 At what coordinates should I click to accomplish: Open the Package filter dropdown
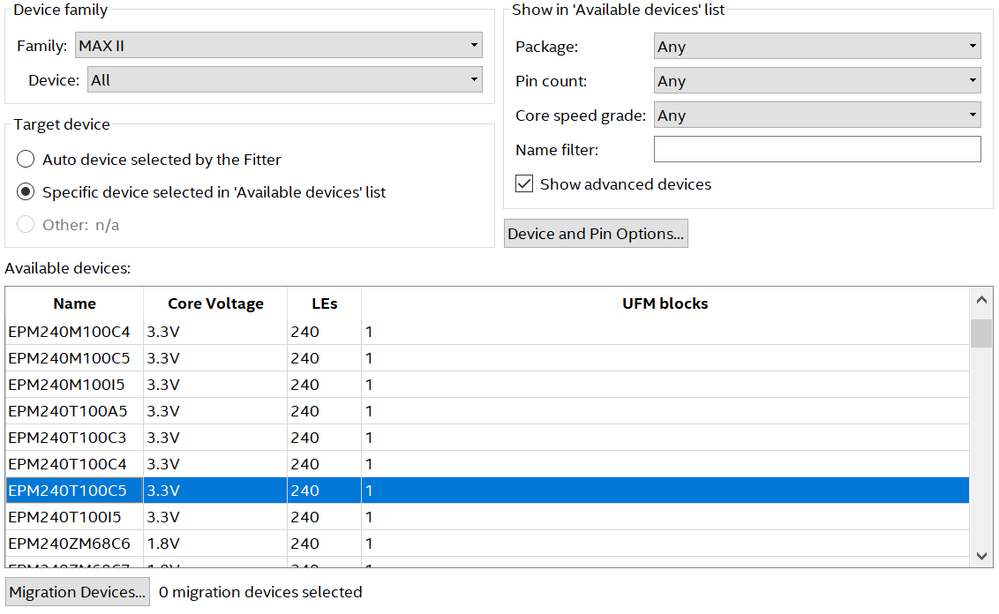816,46
